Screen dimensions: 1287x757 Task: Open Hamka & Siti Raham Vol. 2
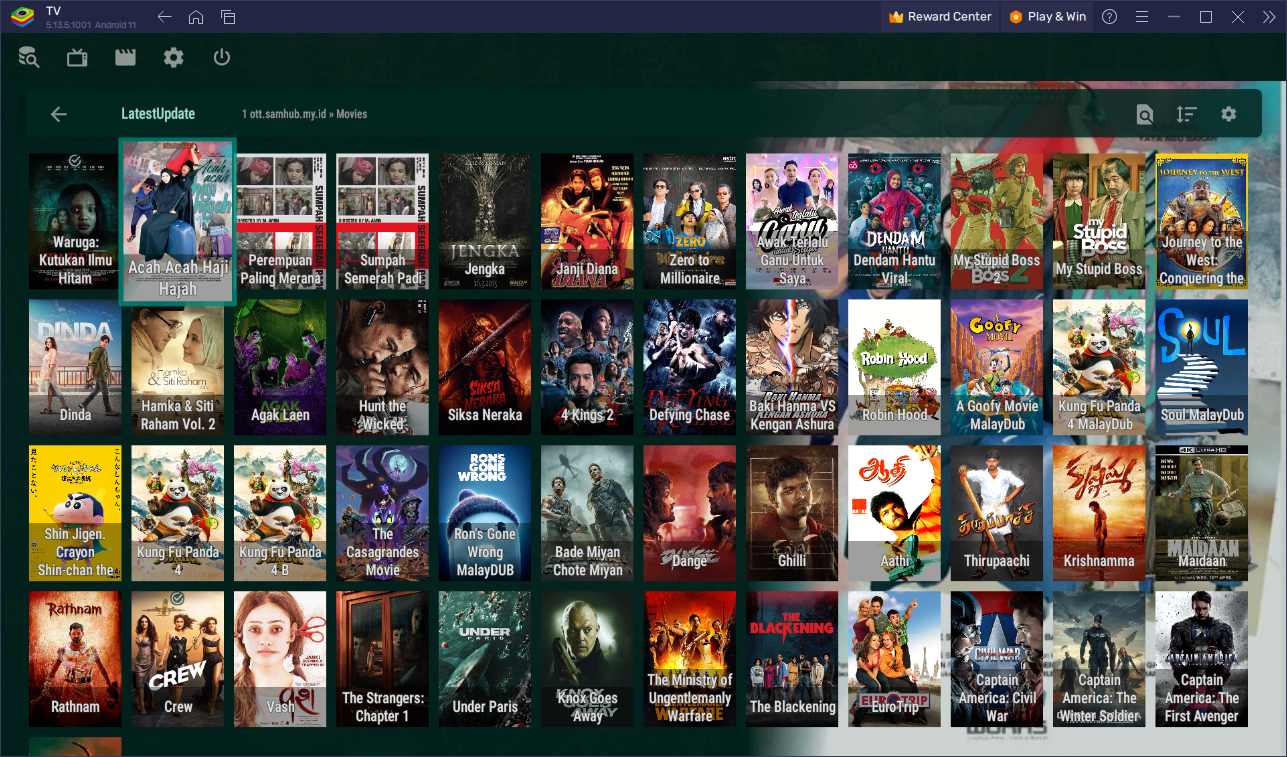click(x=177, y=367)
